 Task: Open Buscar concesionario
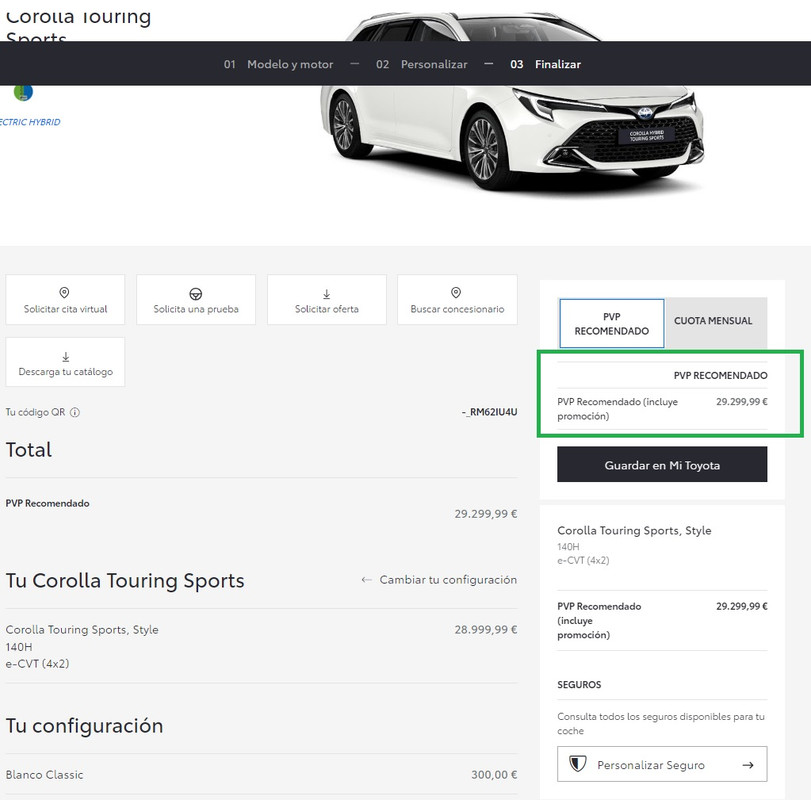pyautogui.click(x=457, y=300)
